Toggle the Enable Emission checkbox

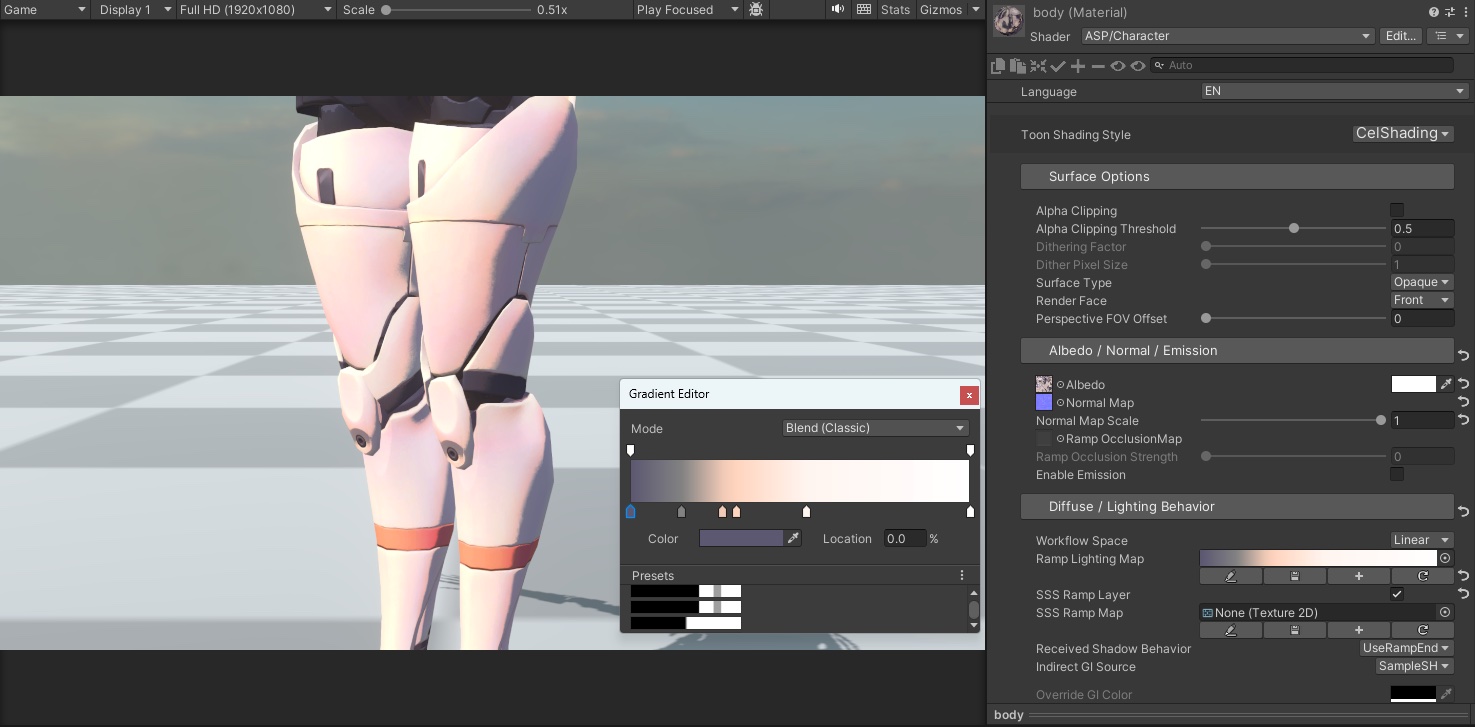tap(1397, 474)
